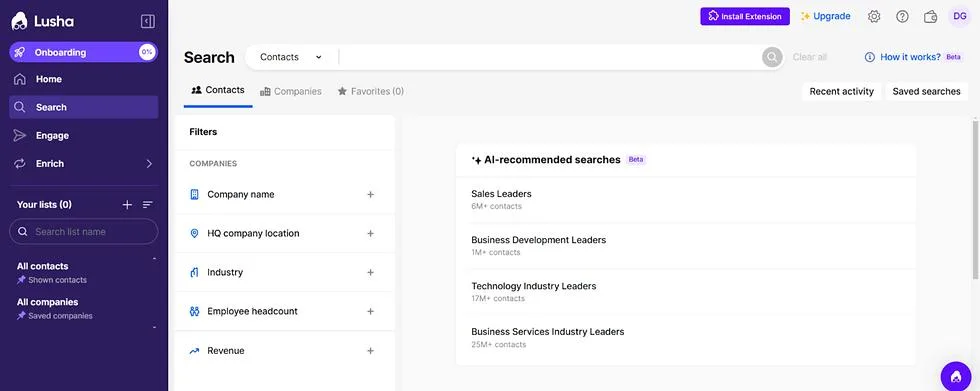
Task: Expand Enrich submenu chevron
Action: pyautogui.click(x=149, y=164)
